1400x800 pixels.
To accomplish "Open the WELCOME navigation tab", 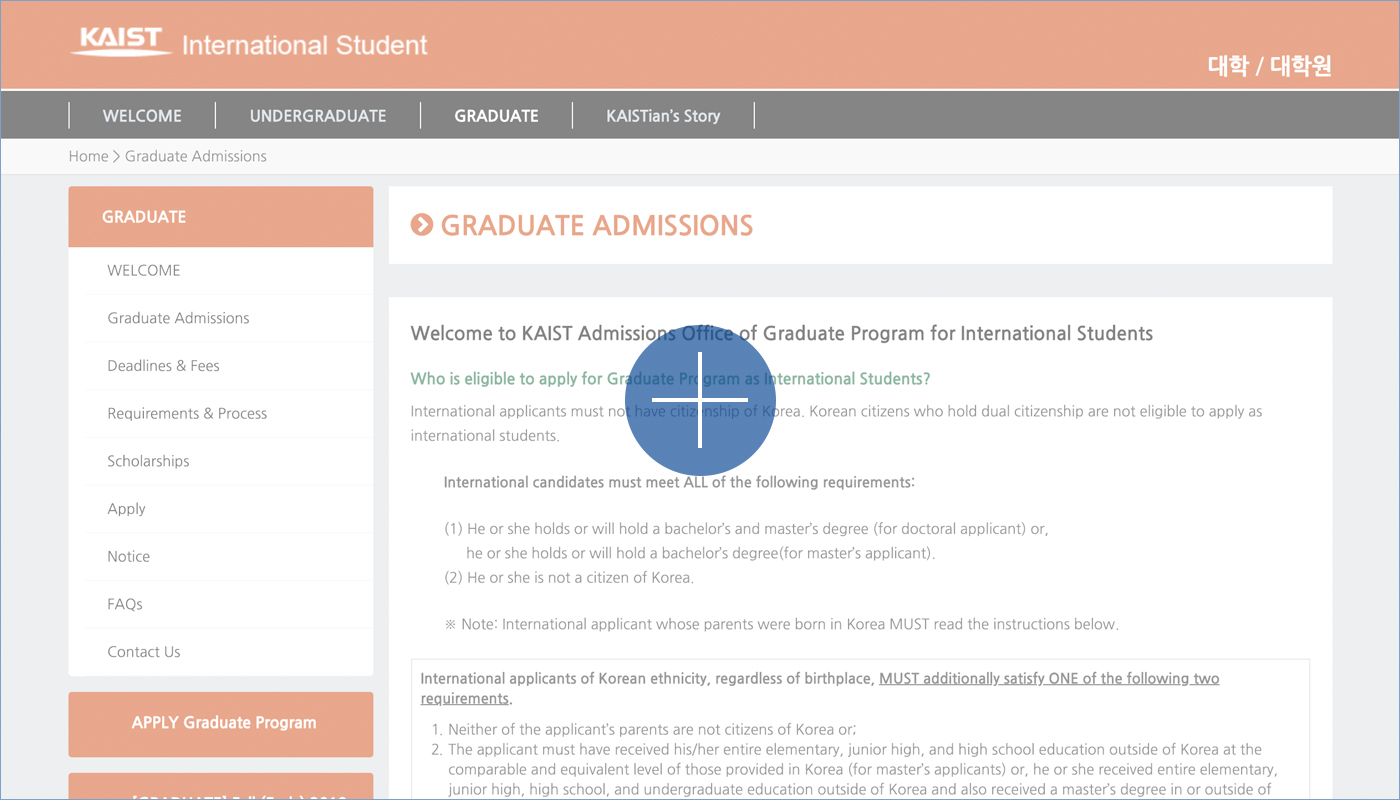I will pos(142,116).
